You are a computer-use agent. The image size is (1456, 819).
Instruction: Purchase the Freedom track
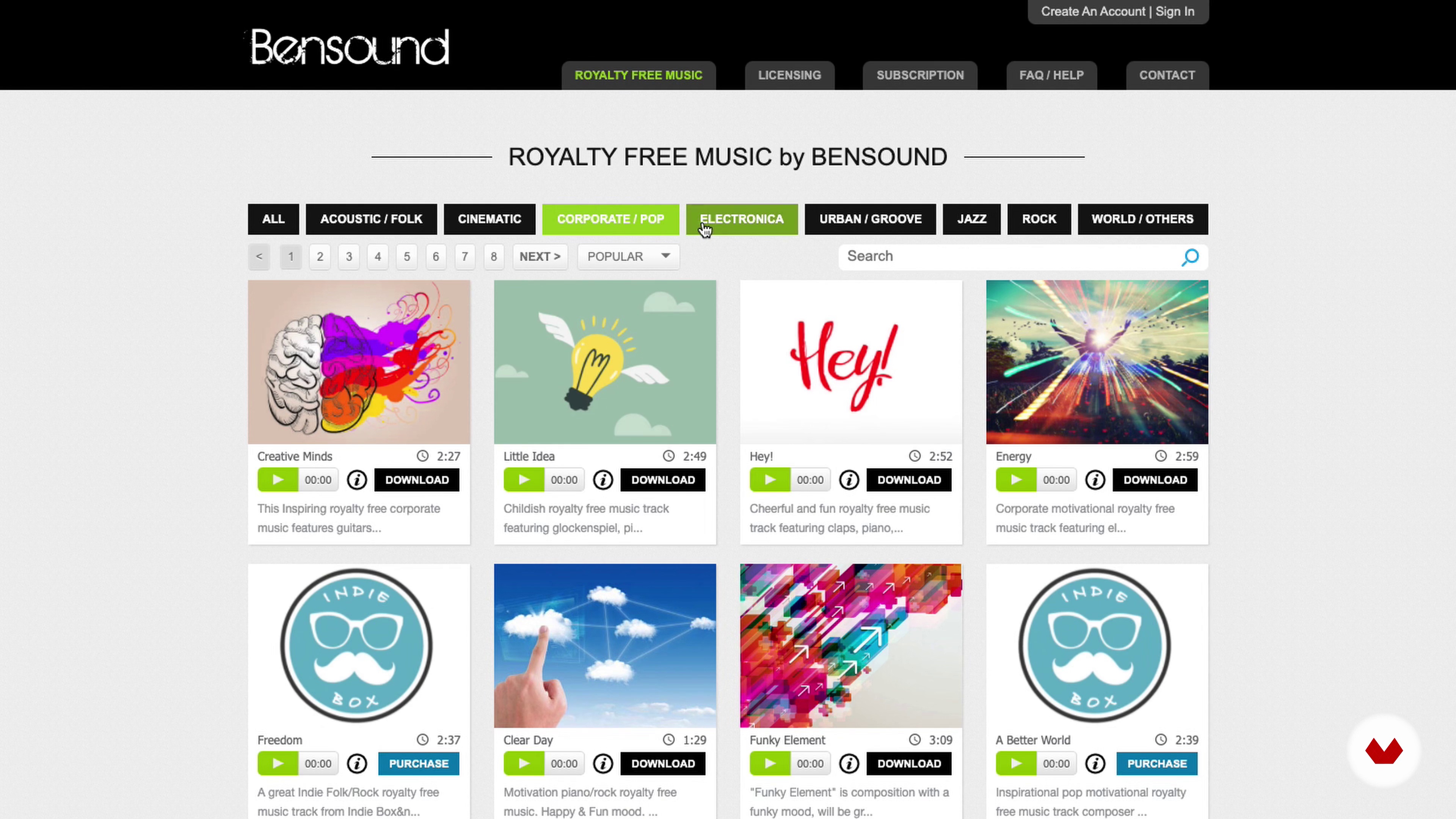(418, 764)
